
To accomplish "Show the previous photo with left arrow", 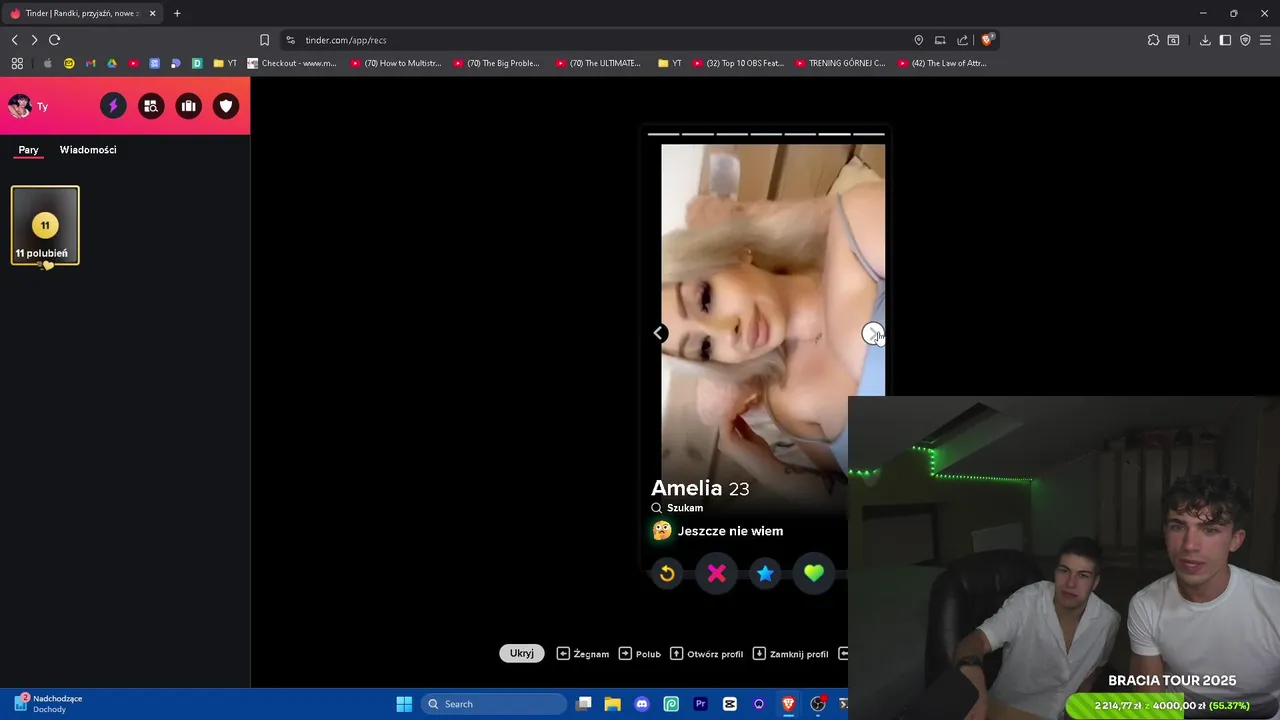I will click(660, 333).
